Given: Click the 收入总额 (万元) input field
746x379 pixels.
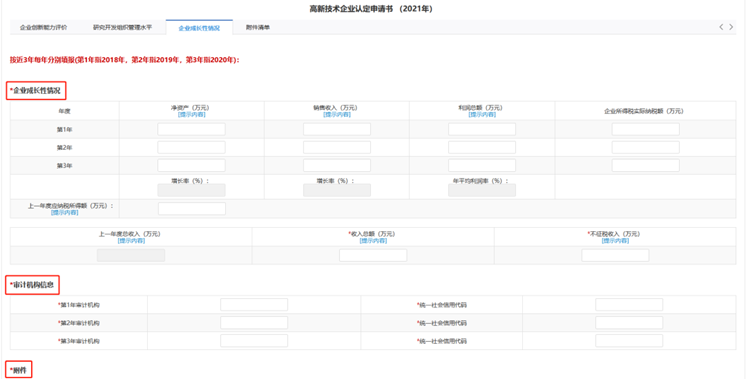Looking at the screenshot, I should (373, 255).
